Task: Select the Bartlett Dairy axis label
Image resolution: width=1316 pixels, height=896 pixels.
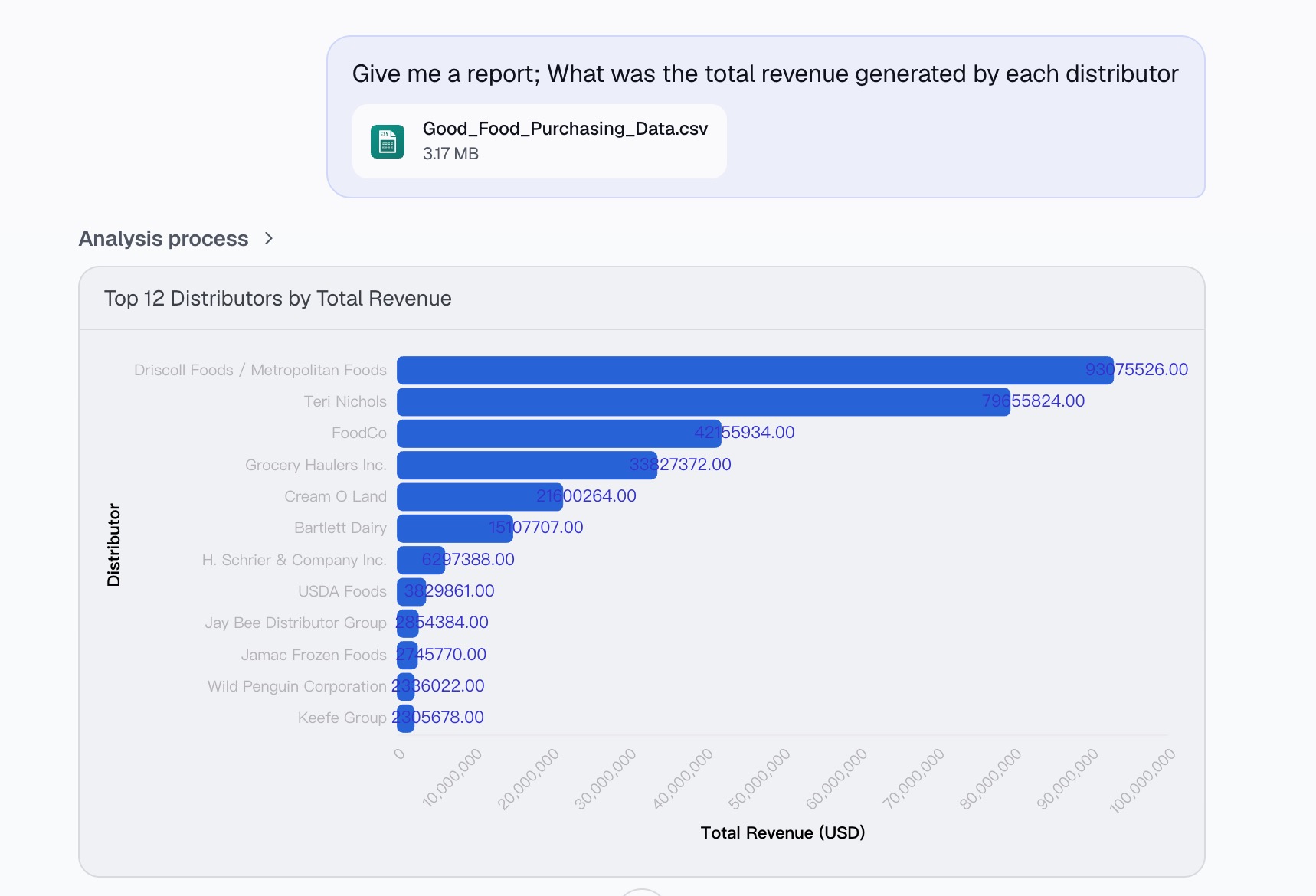Action: click(340, 528)
